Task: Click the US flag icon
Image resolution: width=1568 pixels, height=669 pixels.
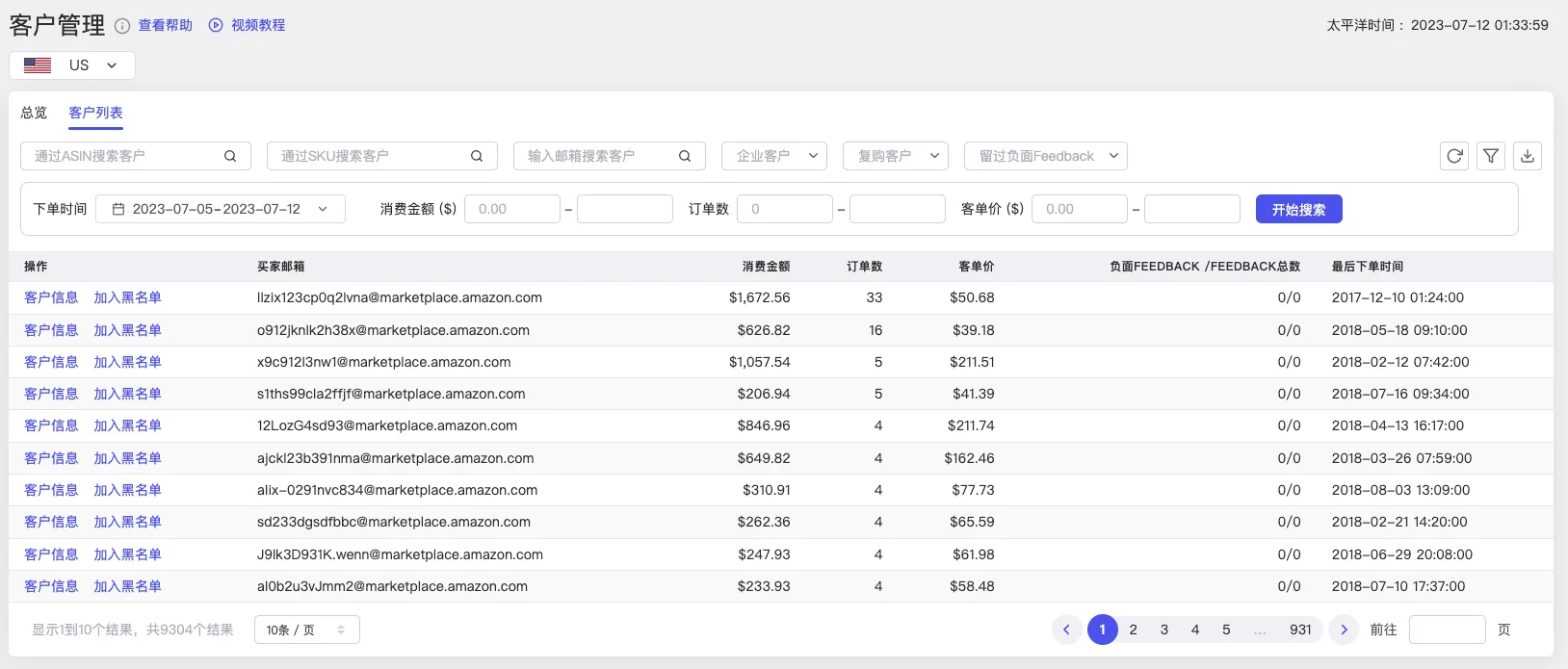Action: tap(38, 65)
